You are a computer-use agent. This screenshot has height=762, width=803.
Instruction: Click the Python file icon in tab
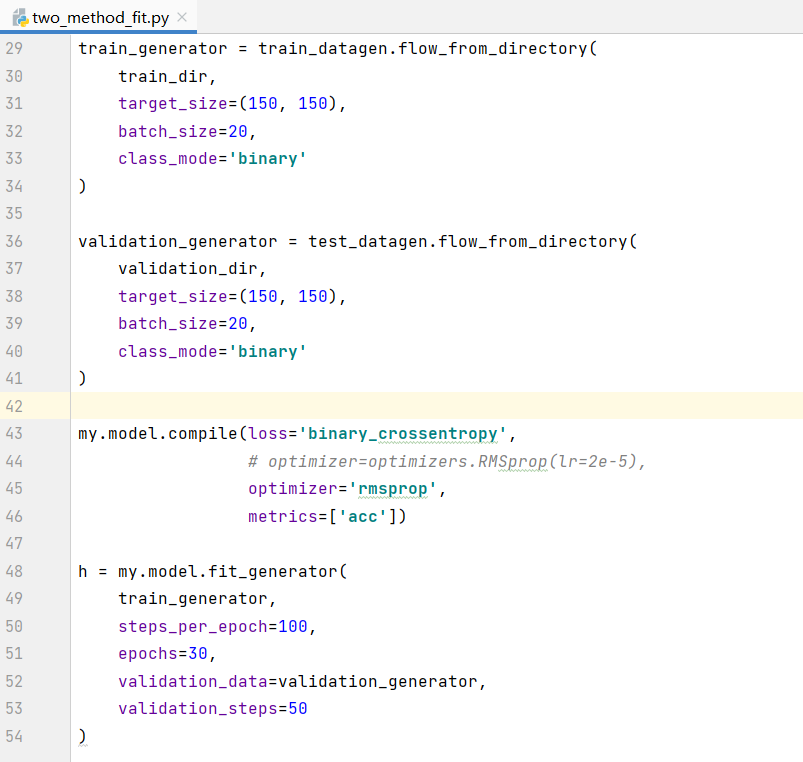[x=20, y=18]
